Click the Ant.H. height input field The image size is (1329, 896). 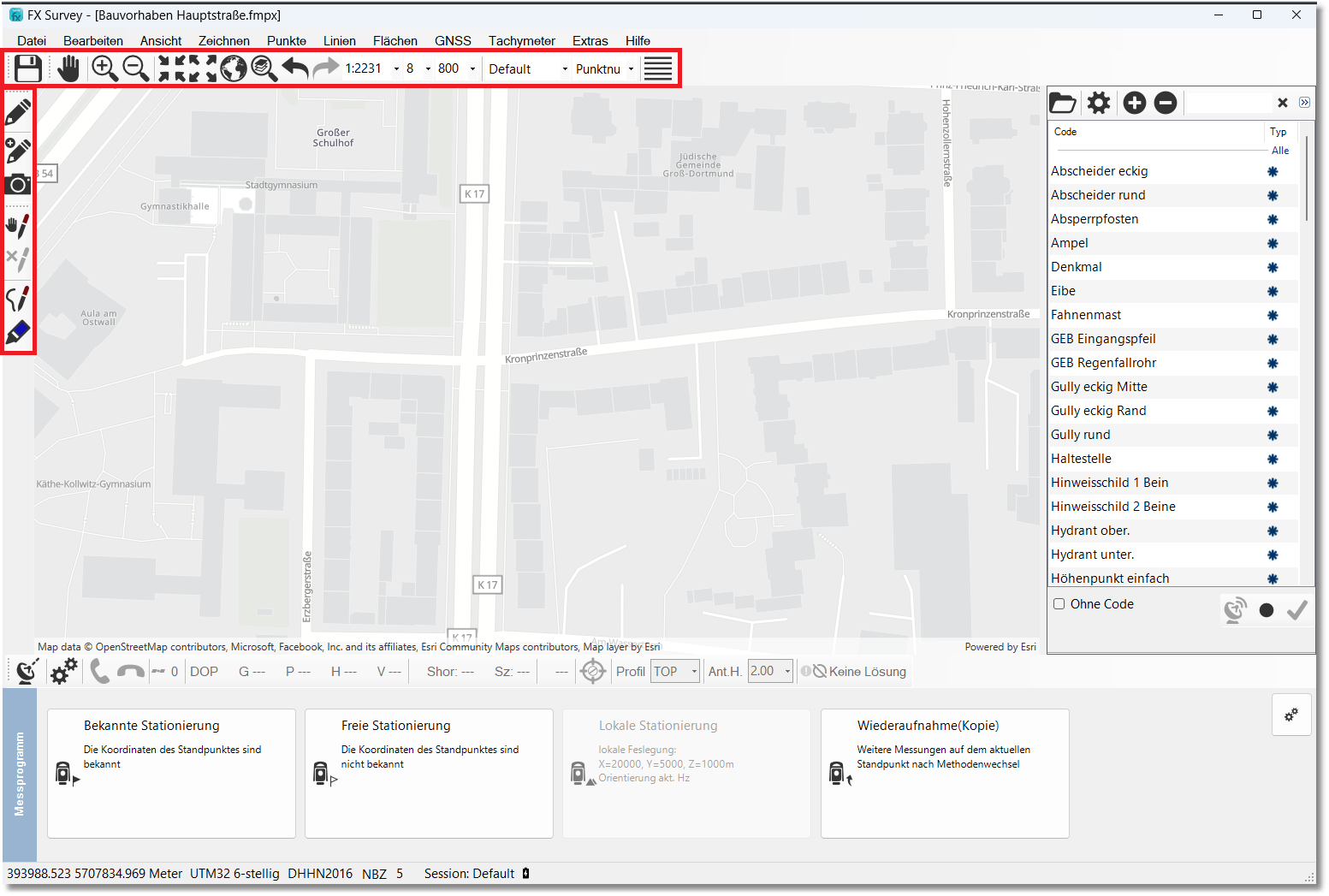click(764, 672)
